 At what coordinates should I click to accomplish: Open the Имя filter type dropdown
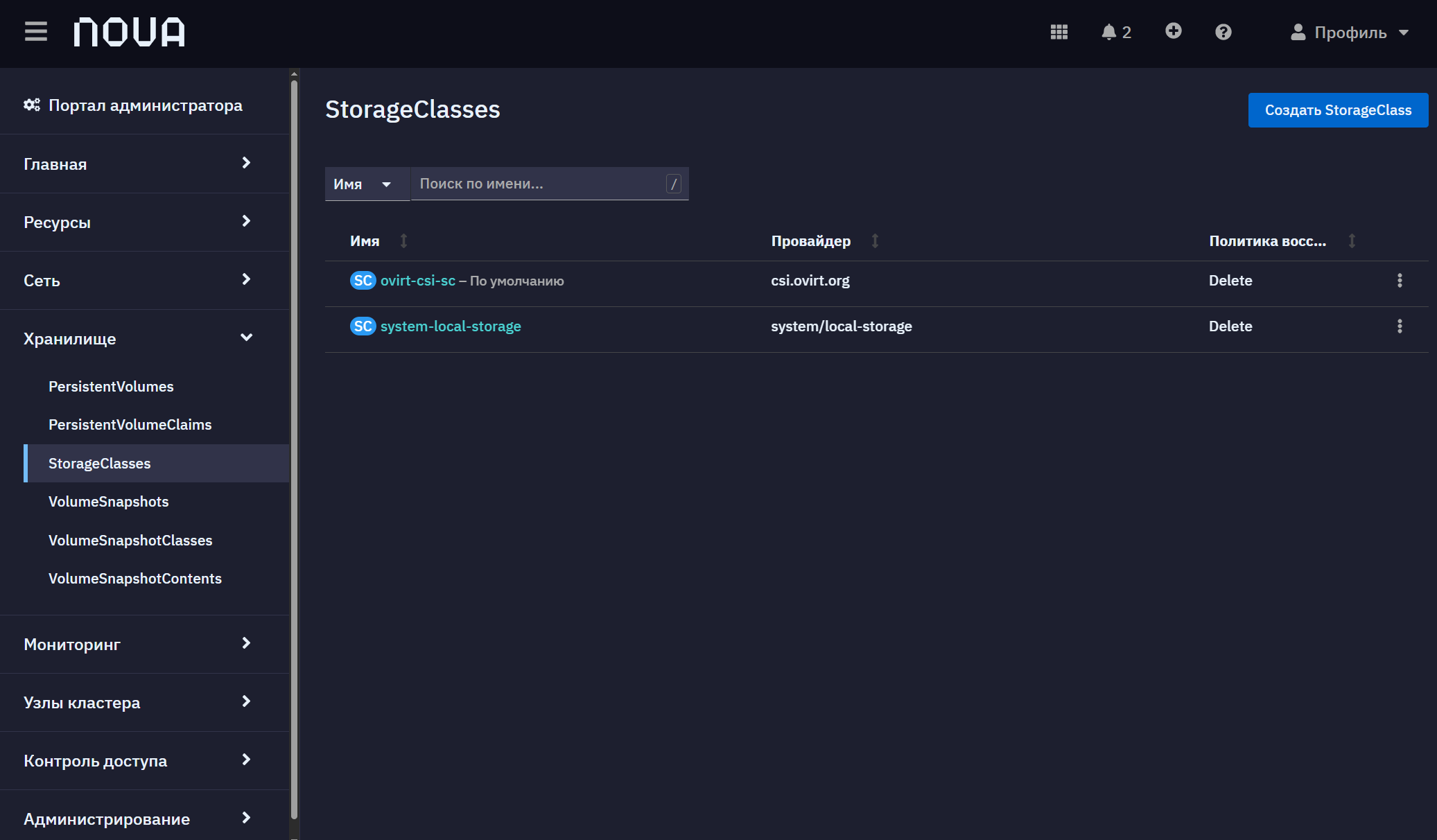(x=367, y=184)
